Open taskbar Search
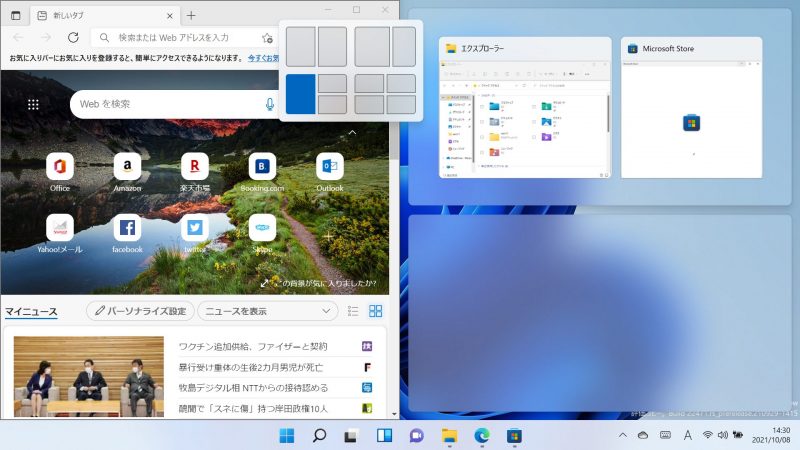Screen dimensions: 800x450 (319, 436)
